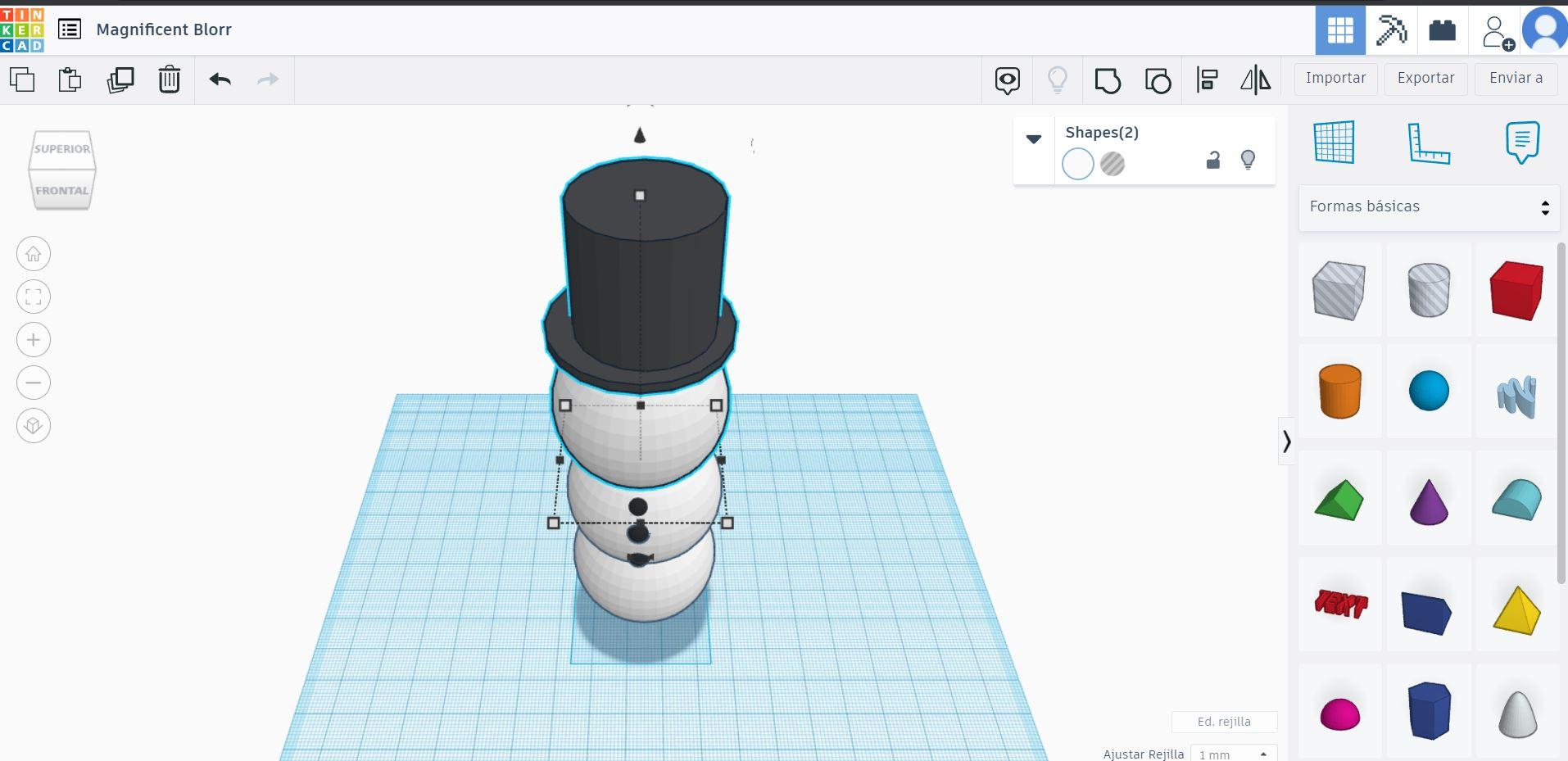Show all hidden objects lightbulb
Screen dimensions: 1568x761
tap(1058, 80)
